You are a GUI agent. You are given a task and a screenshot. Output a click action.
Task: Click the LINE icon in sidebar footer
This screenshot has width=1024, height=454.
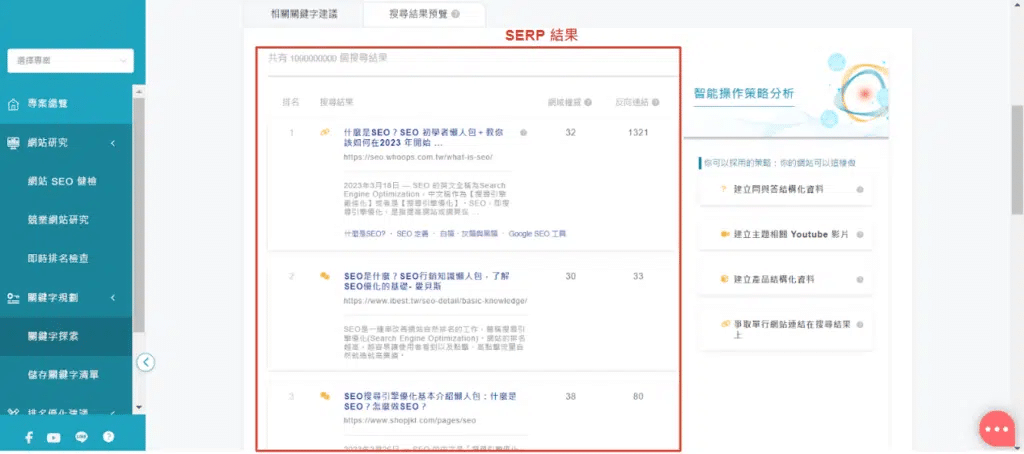[81, 437]
